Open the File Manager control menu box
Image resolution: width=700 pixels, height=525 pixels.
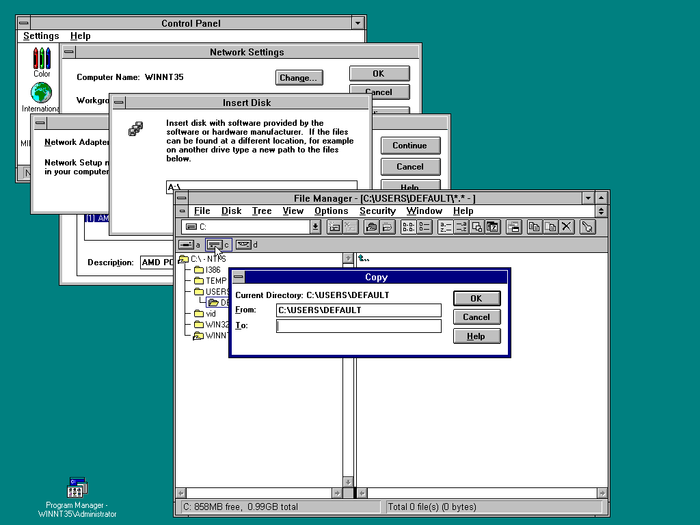182,198
